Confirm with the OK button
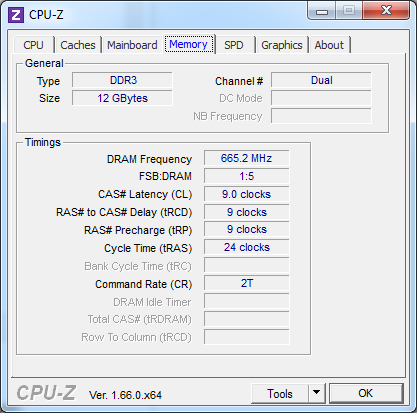The image size is (417, 413). pos(366,393)
